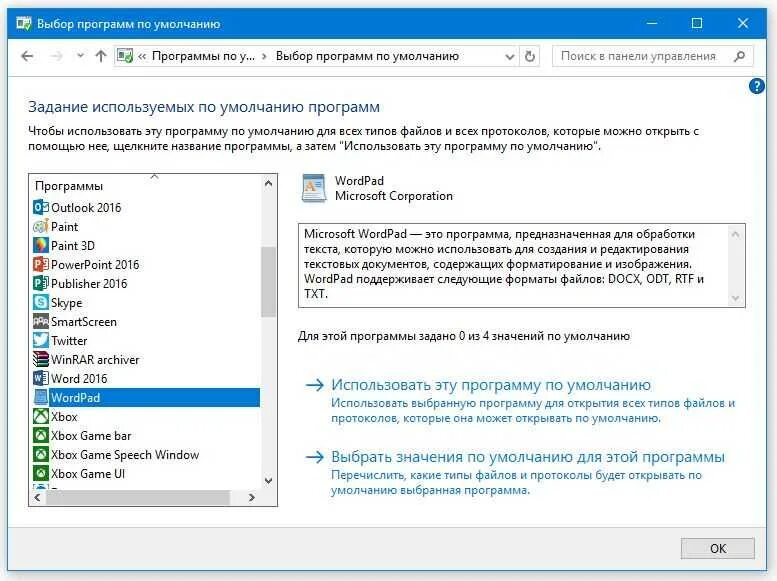777x581 pixels.
Task: Close the Выбор программ по умолчанию window
Action: (742, 23)
